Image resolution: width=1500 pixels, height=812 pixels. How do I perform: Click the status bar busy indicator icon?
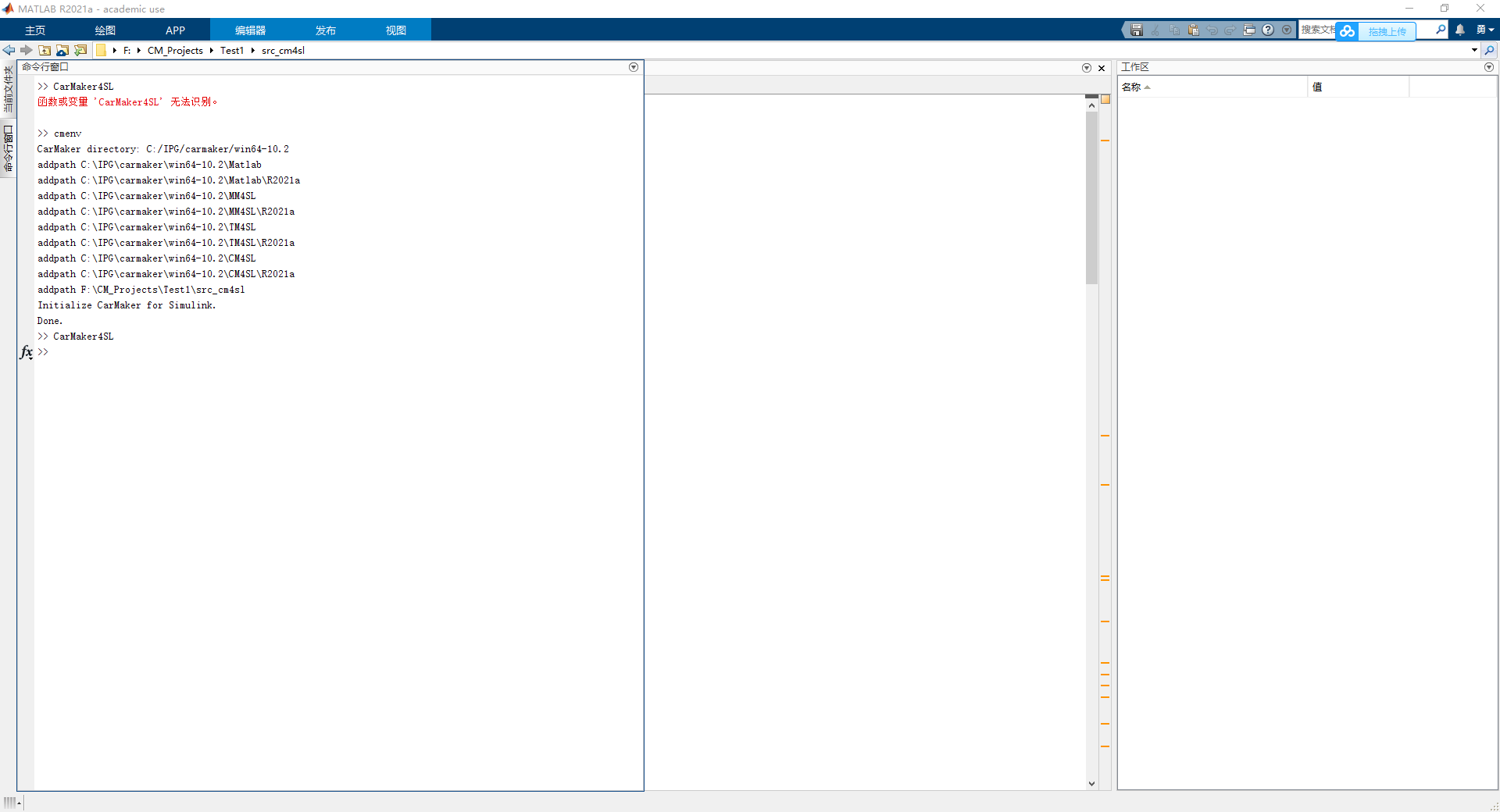tap(12, 802)
